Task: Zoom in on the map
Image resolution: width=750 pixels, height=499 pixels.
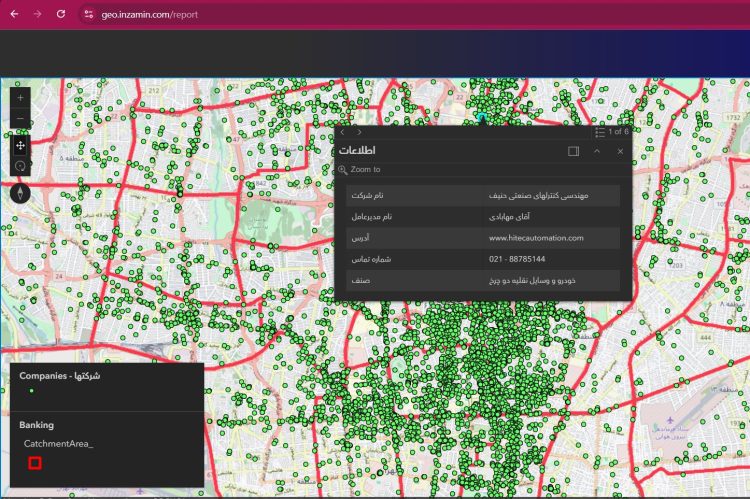Action: pyautogui.click(x=20, y=98)
